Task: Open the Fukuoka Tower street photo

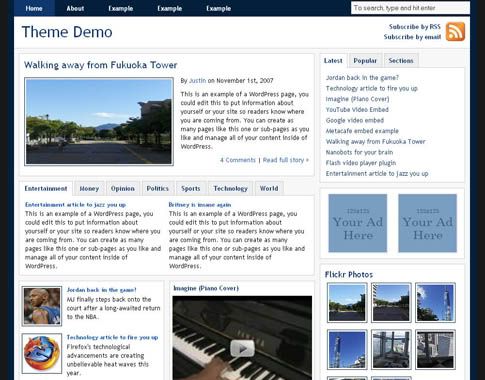Action: pos(99,122)
